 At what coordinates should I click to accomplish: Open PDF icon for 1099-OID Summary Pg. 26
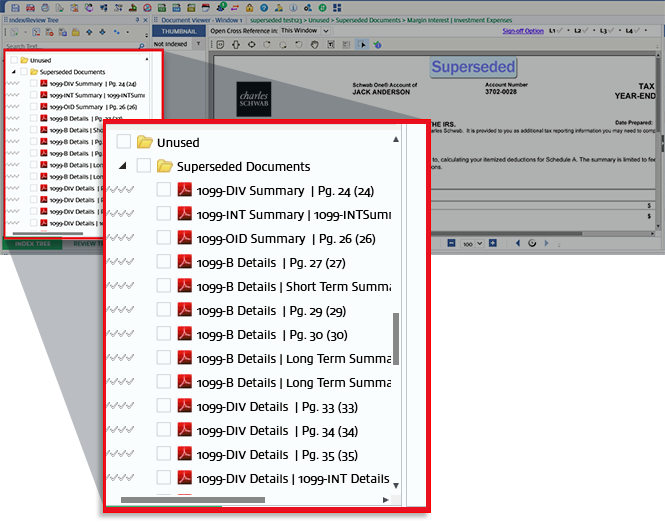pyautogui.click(x=184, y=238)
